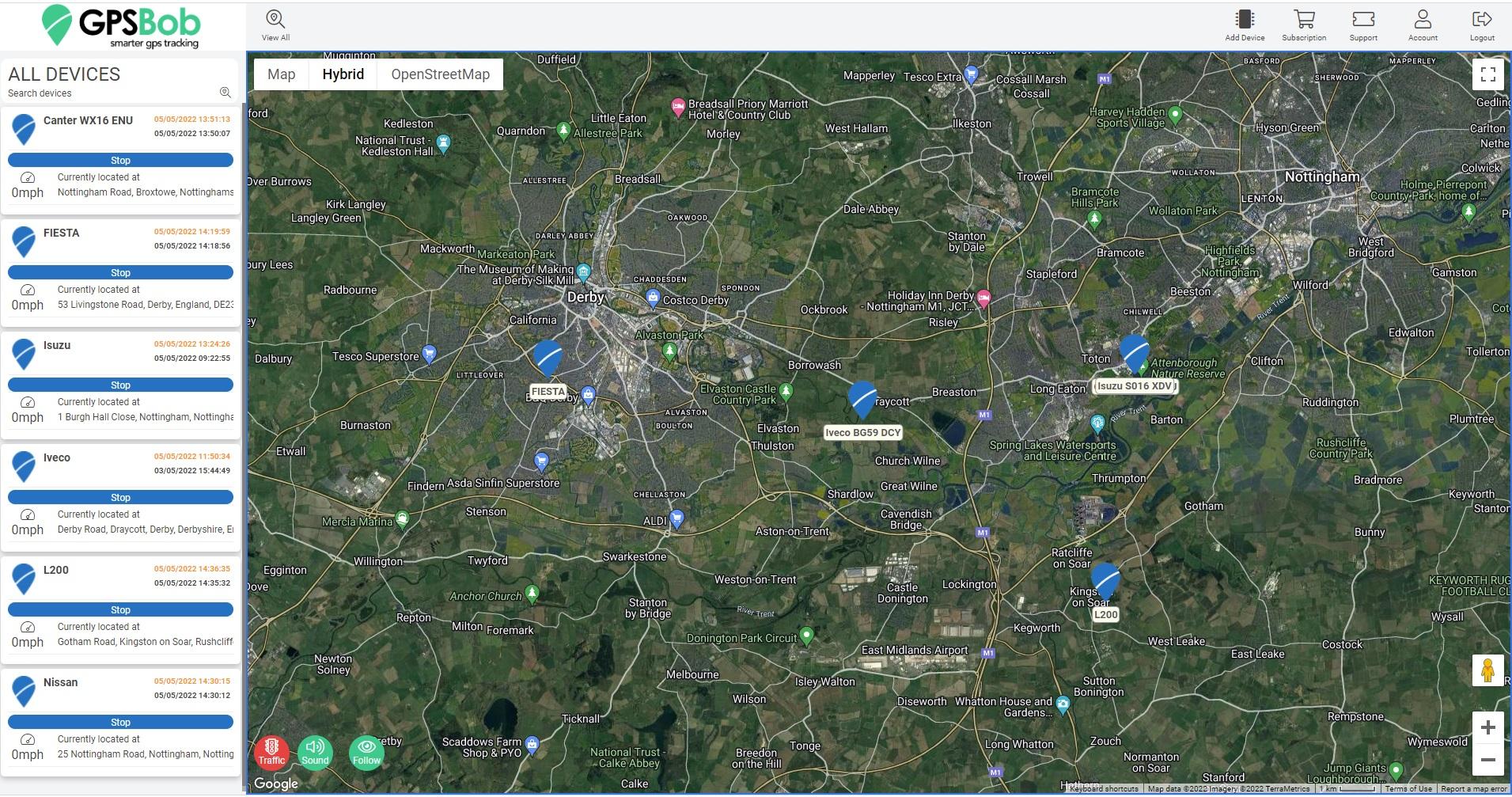Click the Stop bar for Iveco

coord(120,497)
